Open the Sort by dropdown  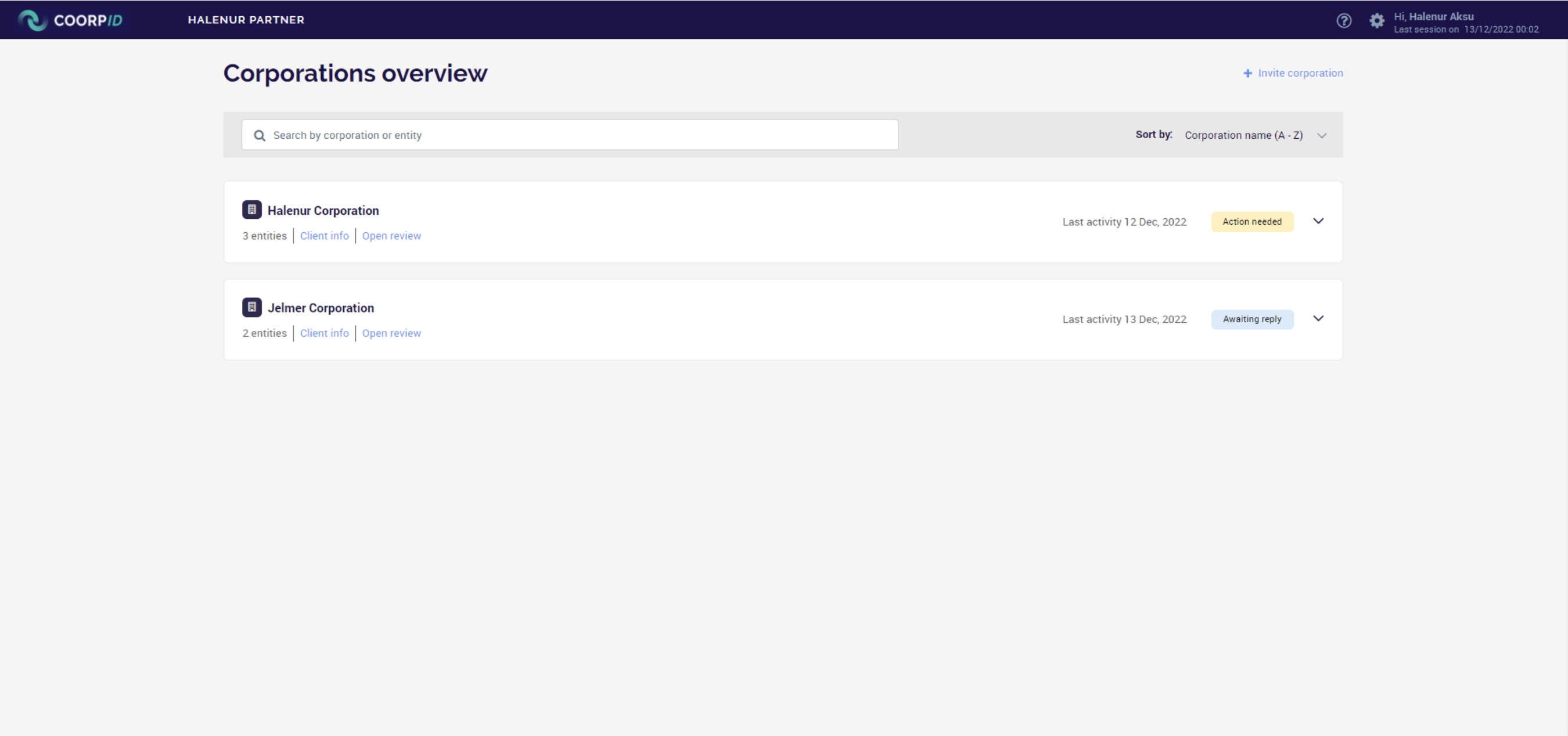[1255, 135]
